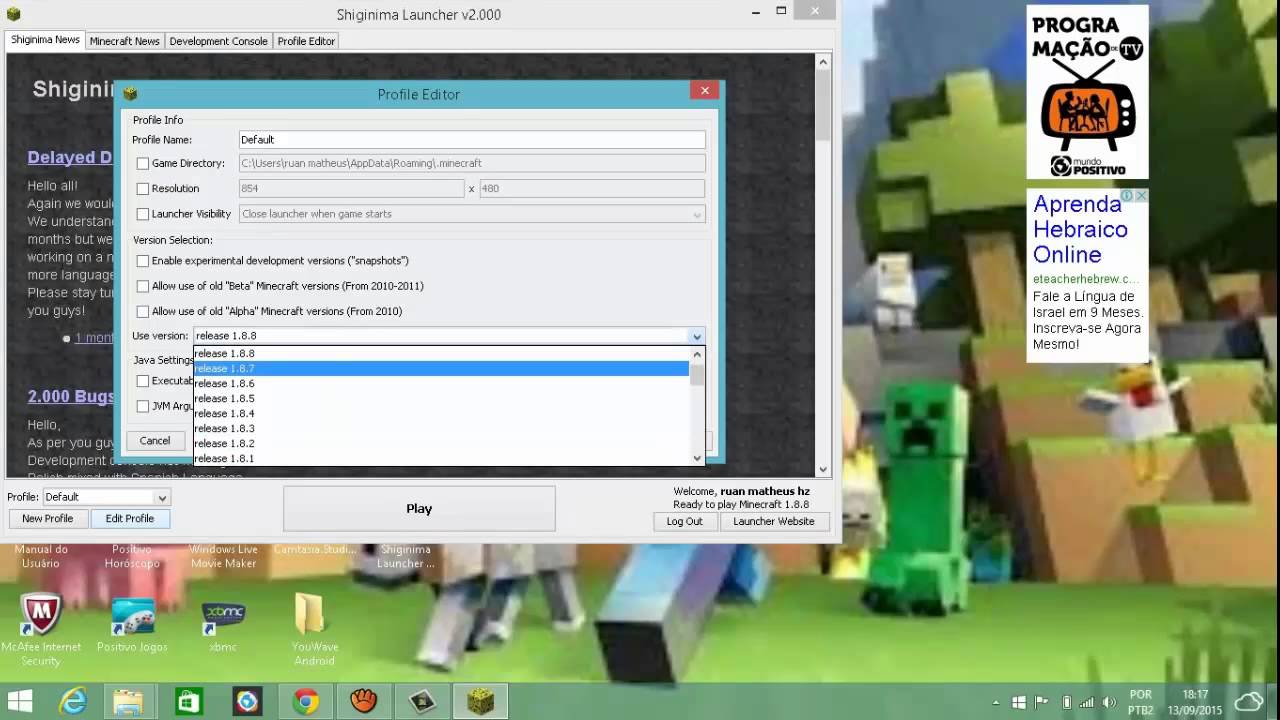Check network signal strength icon
The width and height of the screenshot is (1280, 720).
click(1087, 702)
